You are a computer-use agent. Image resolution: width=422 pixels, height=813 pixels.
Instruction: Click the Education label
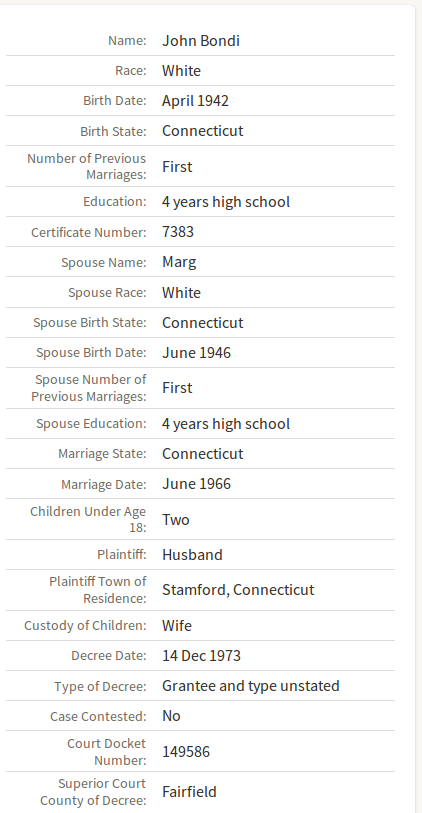(115, 202)
